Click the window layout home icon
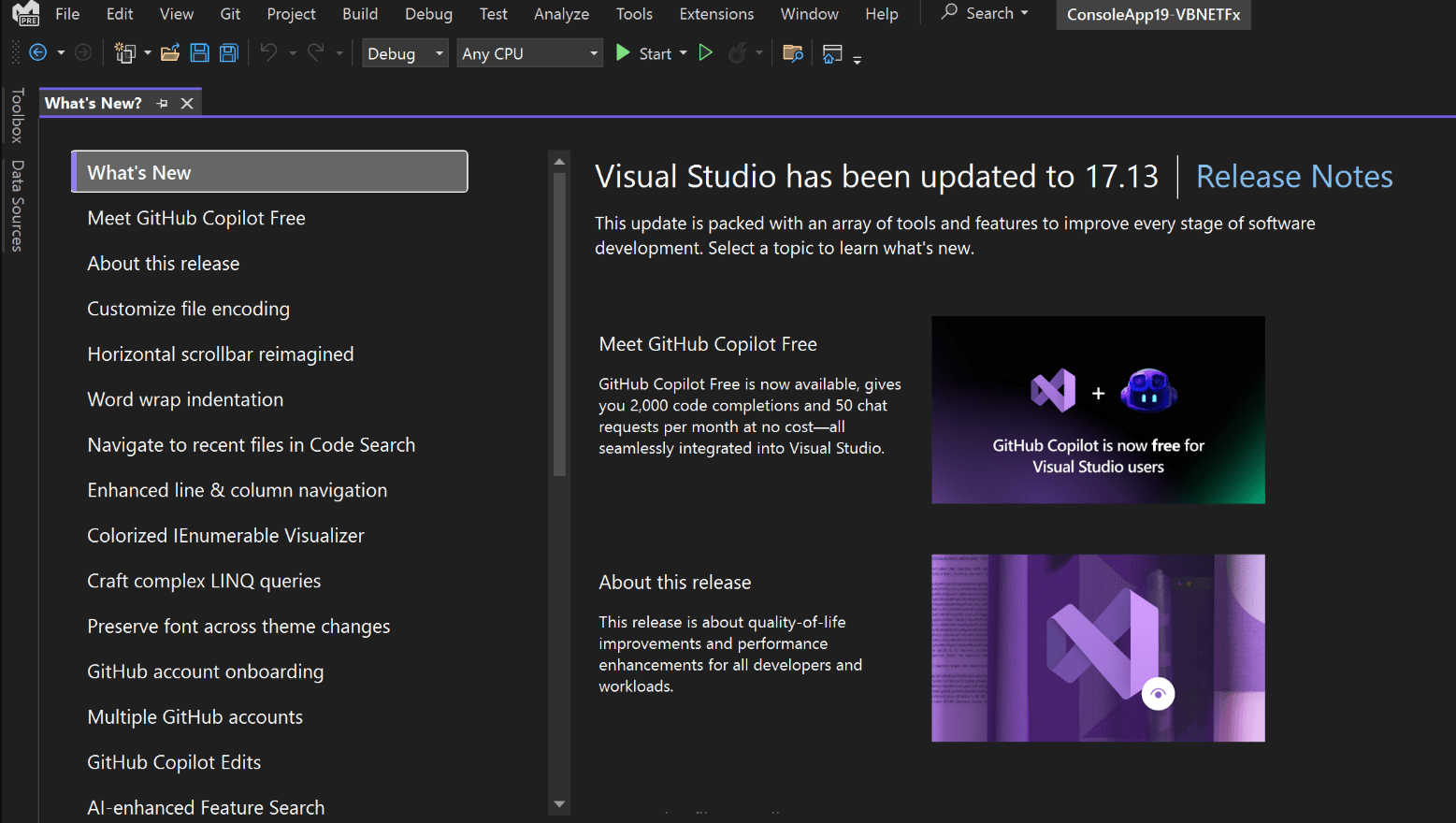 pyautogui.click(x=832, y=53)
